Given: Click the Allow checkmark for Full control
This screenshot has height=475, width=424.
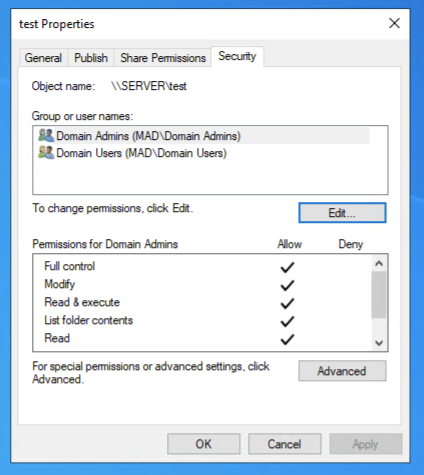Looking at the screenshot, I should coord(287,267).
